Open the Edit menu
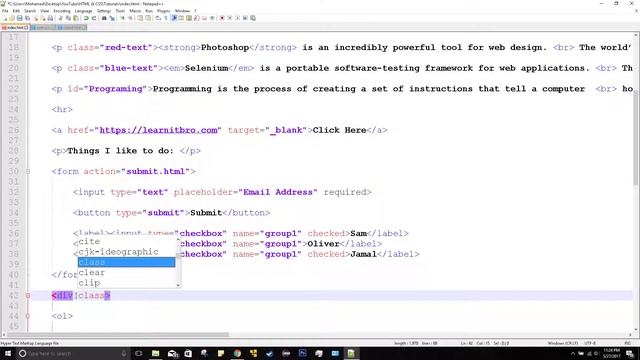 16,11
